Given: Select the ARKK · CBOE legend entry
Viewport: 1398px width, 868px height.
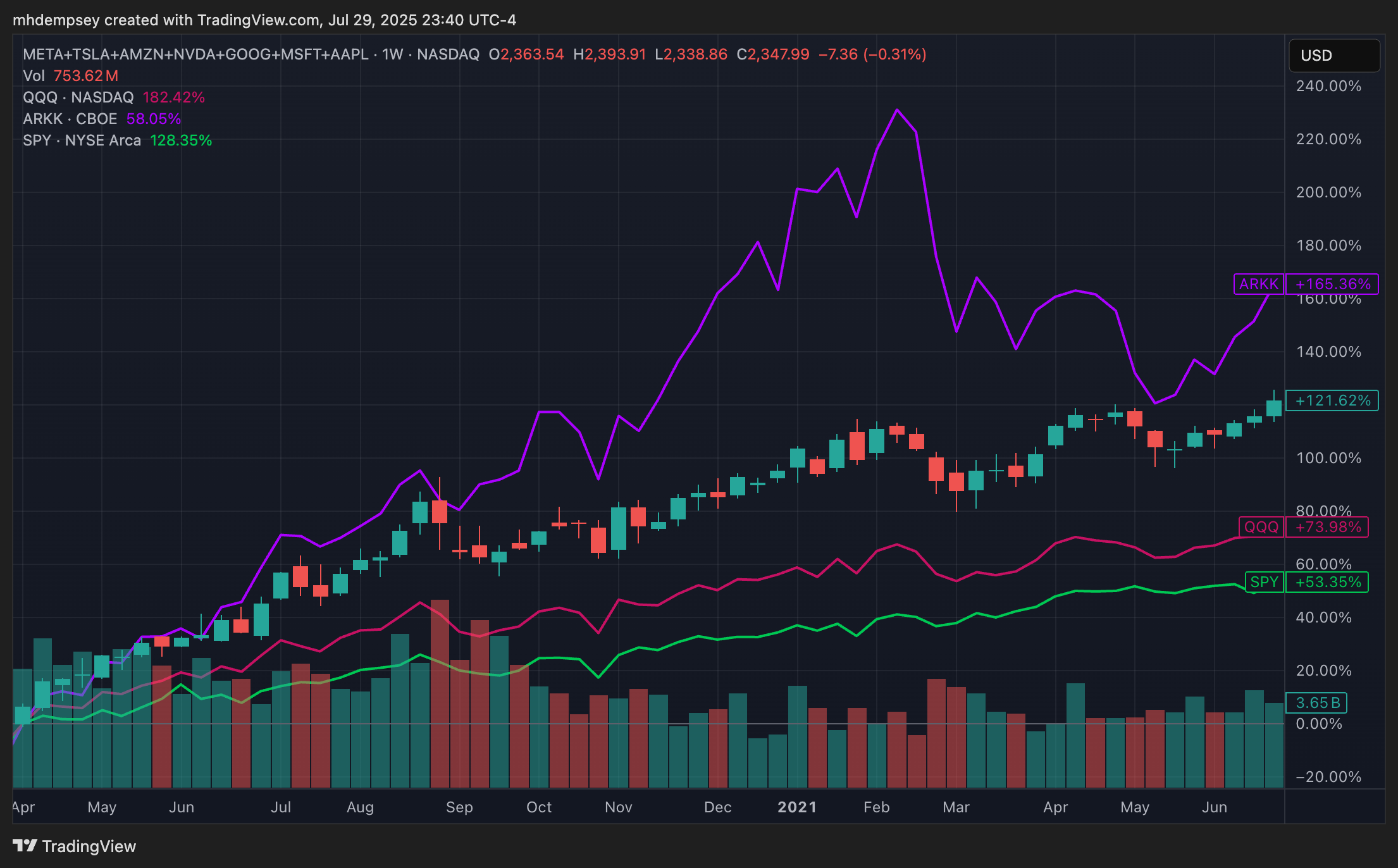Looking at the screenshot, I should 70,119.
